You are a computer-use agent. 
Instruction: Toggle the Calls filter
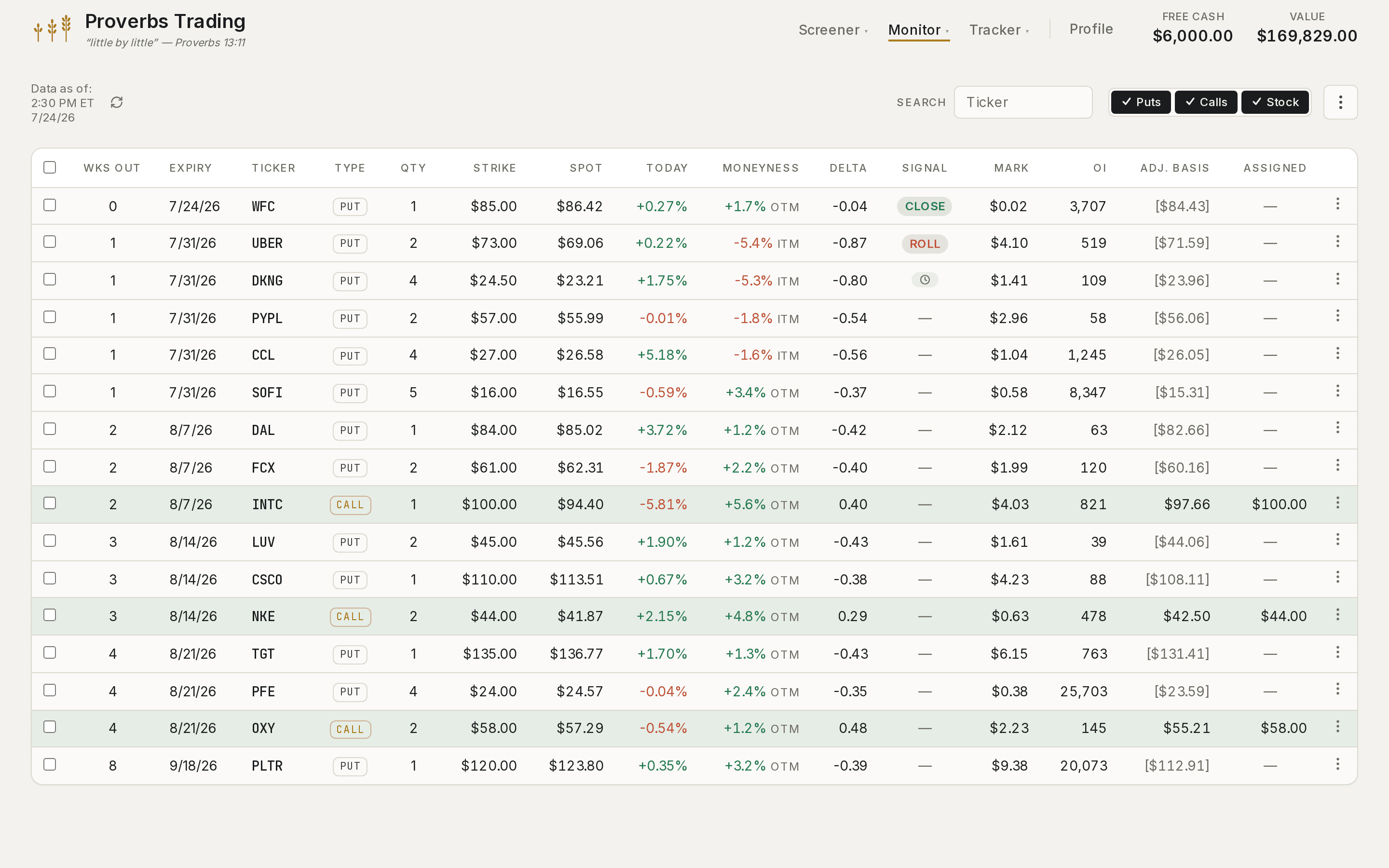(1205, 102)
